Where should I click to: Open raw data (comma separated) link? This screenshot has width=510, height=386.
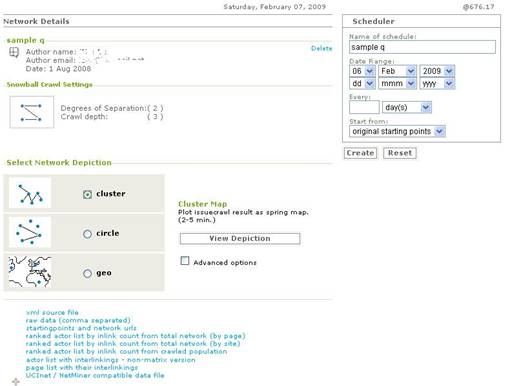pyautogui.click(x=78, y=320)
